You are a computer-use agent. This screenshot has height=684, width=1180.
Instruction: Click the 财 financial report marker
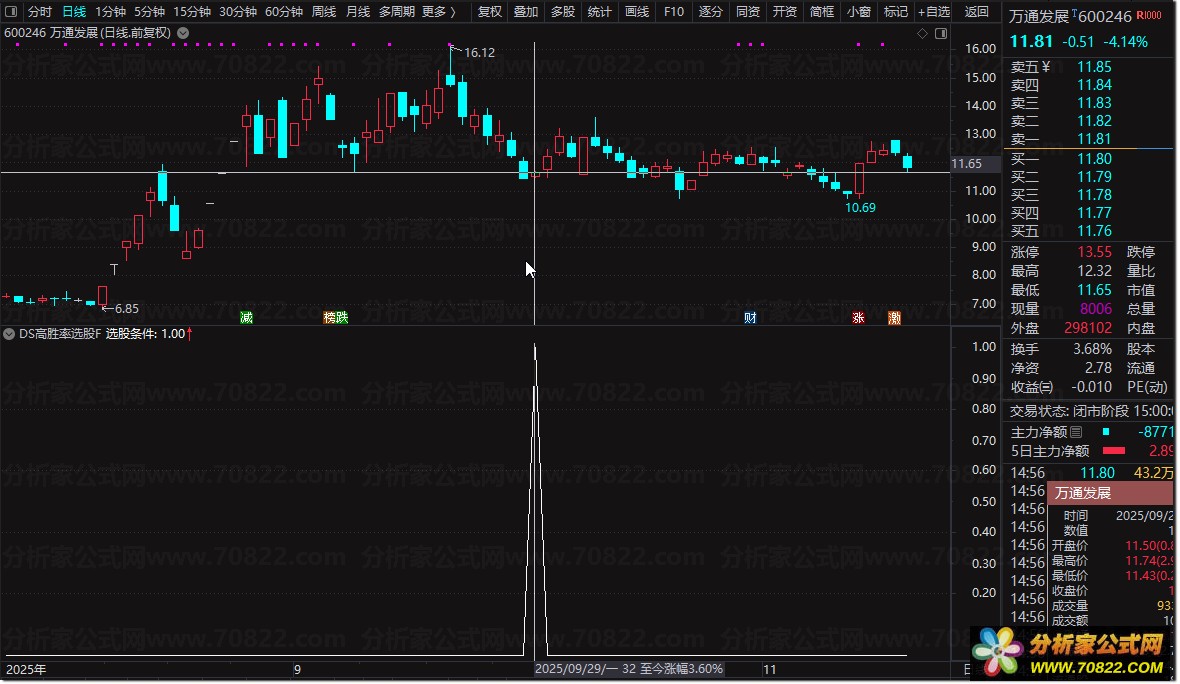[x=750, y=318]
